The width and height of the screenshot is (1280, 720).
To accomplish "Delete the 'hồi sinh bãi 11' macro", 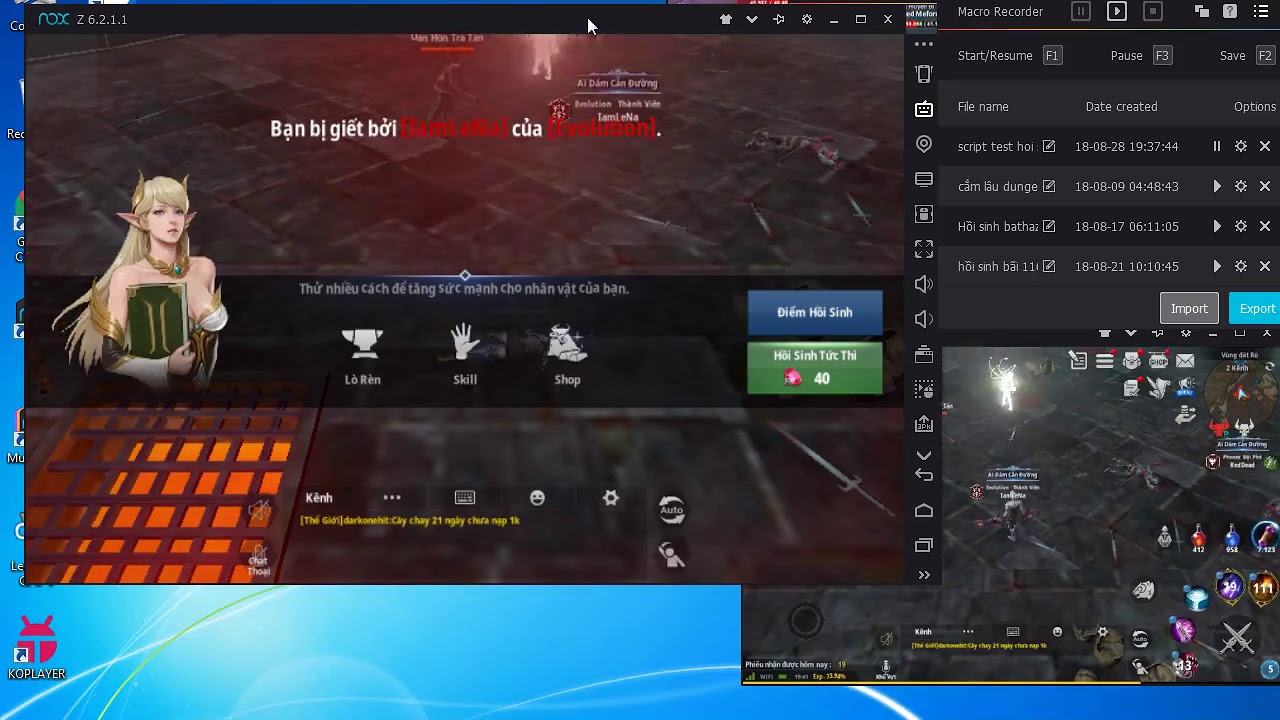I will [1265, 266].
